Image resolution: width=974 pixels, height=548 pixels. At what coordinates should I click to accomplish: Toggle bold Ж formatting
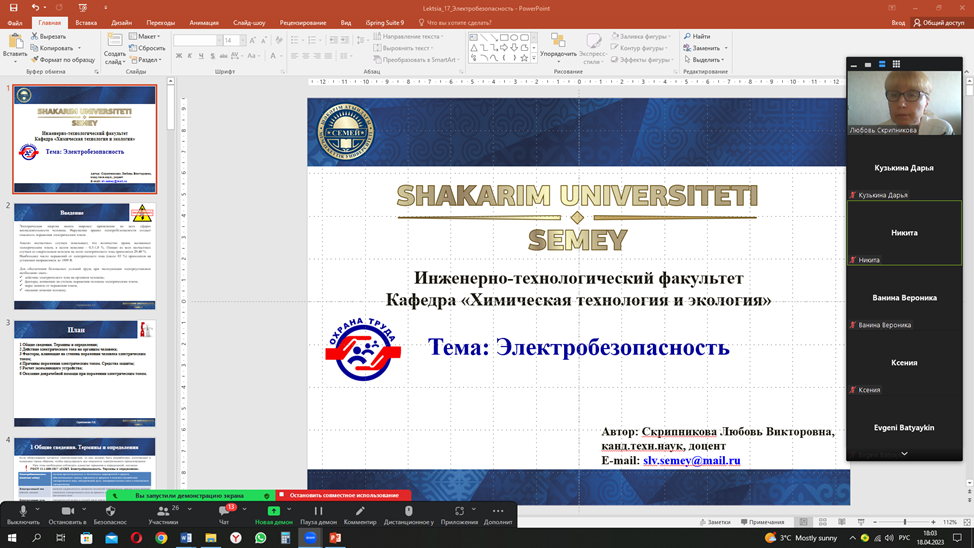(x=179, y=56)
